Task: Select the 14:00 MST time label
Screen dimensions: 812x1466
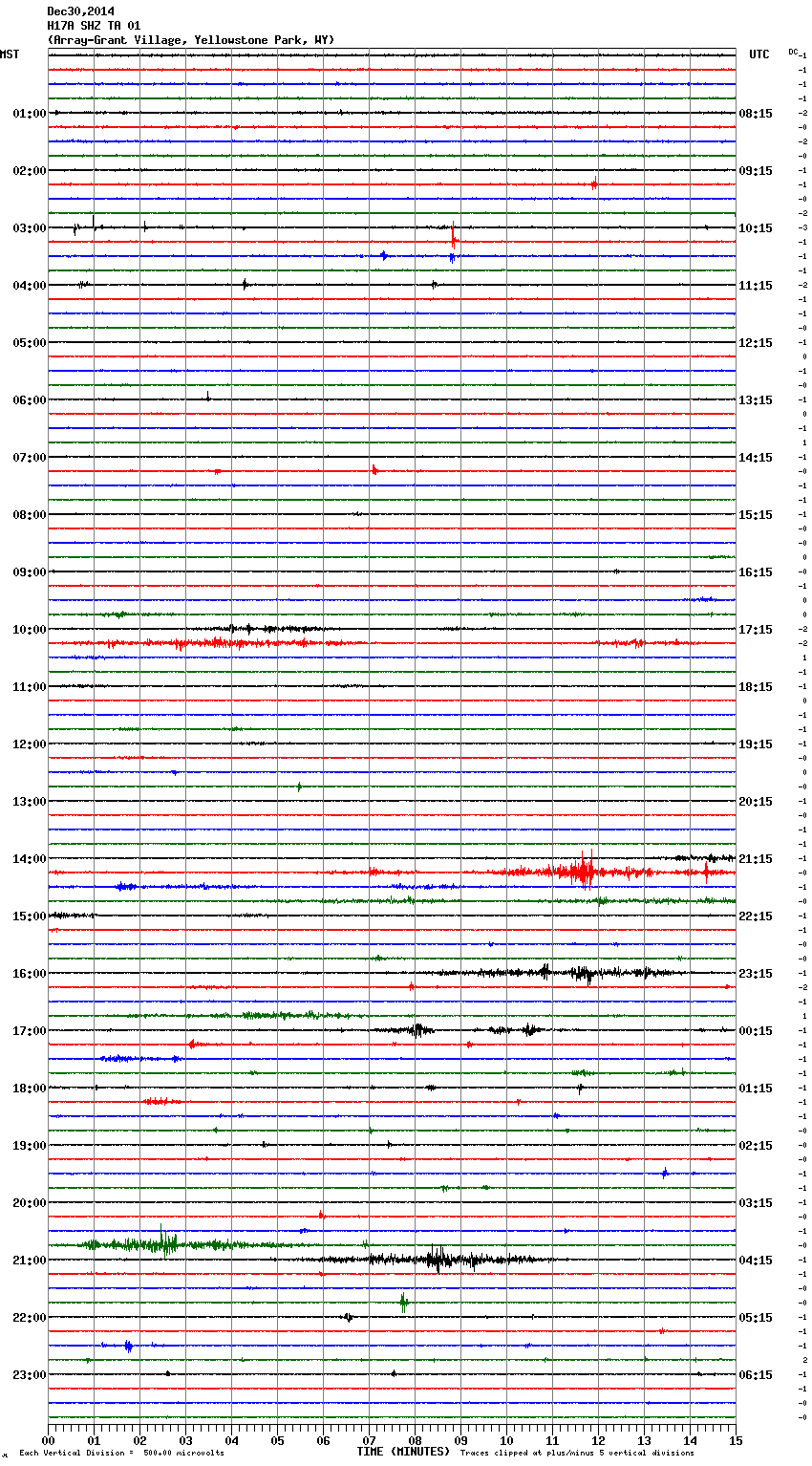Action: click(x=29, y=859)
